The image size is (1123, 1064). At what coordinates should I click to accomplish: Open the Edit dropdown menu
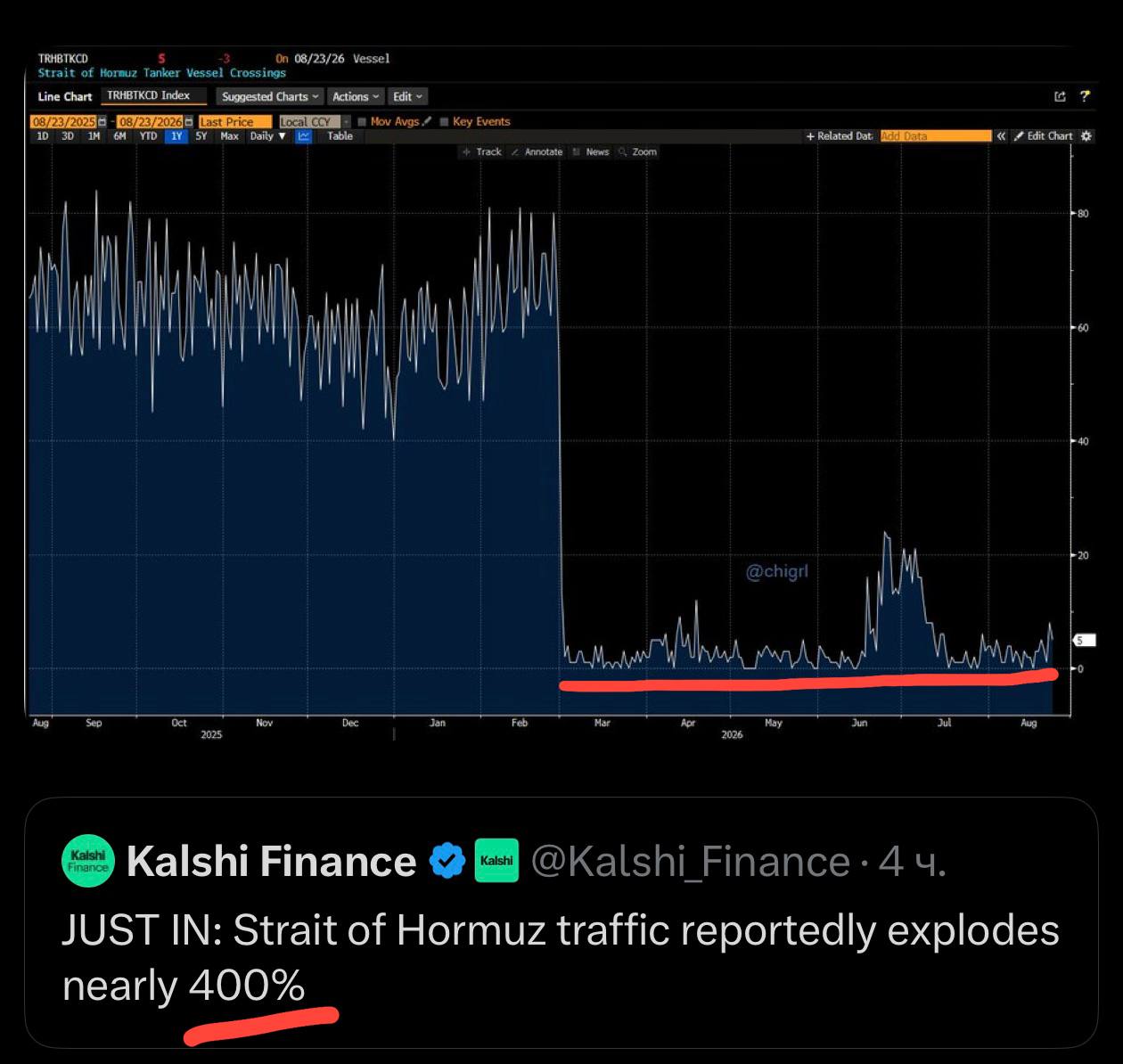pos(408,96)
